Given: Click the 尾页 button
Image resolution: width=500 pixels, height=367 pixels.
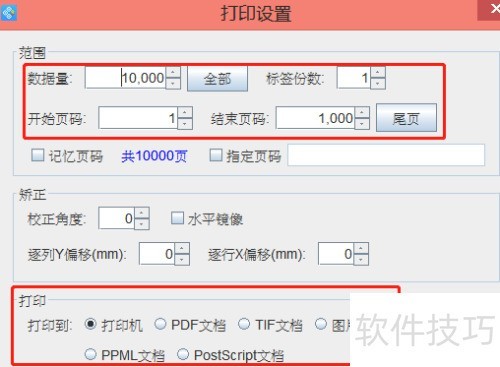Looking at the screenshot, I should click(x=406, y=118).
